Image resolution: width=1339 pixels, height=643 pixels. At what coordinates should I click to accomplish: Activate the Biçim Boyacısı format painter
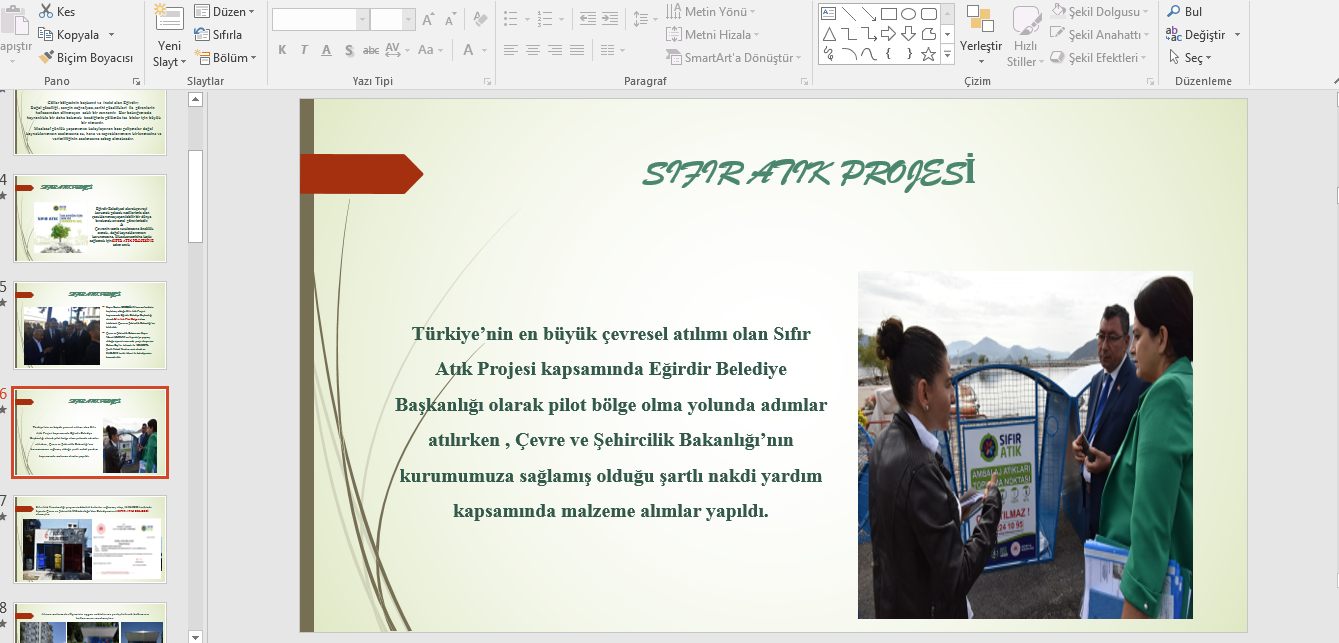(87, 58)
